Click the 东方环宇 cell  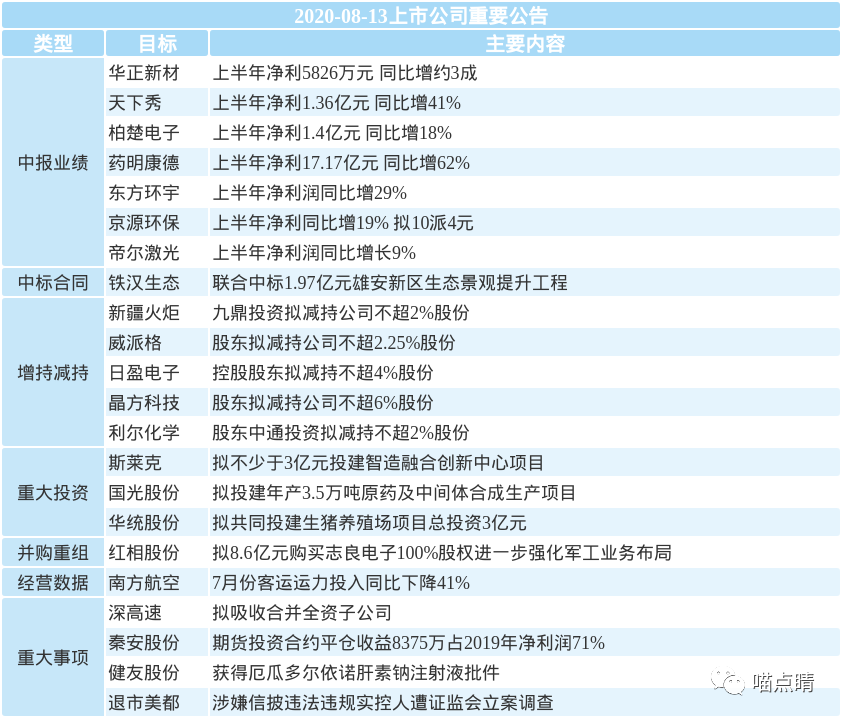157,193
